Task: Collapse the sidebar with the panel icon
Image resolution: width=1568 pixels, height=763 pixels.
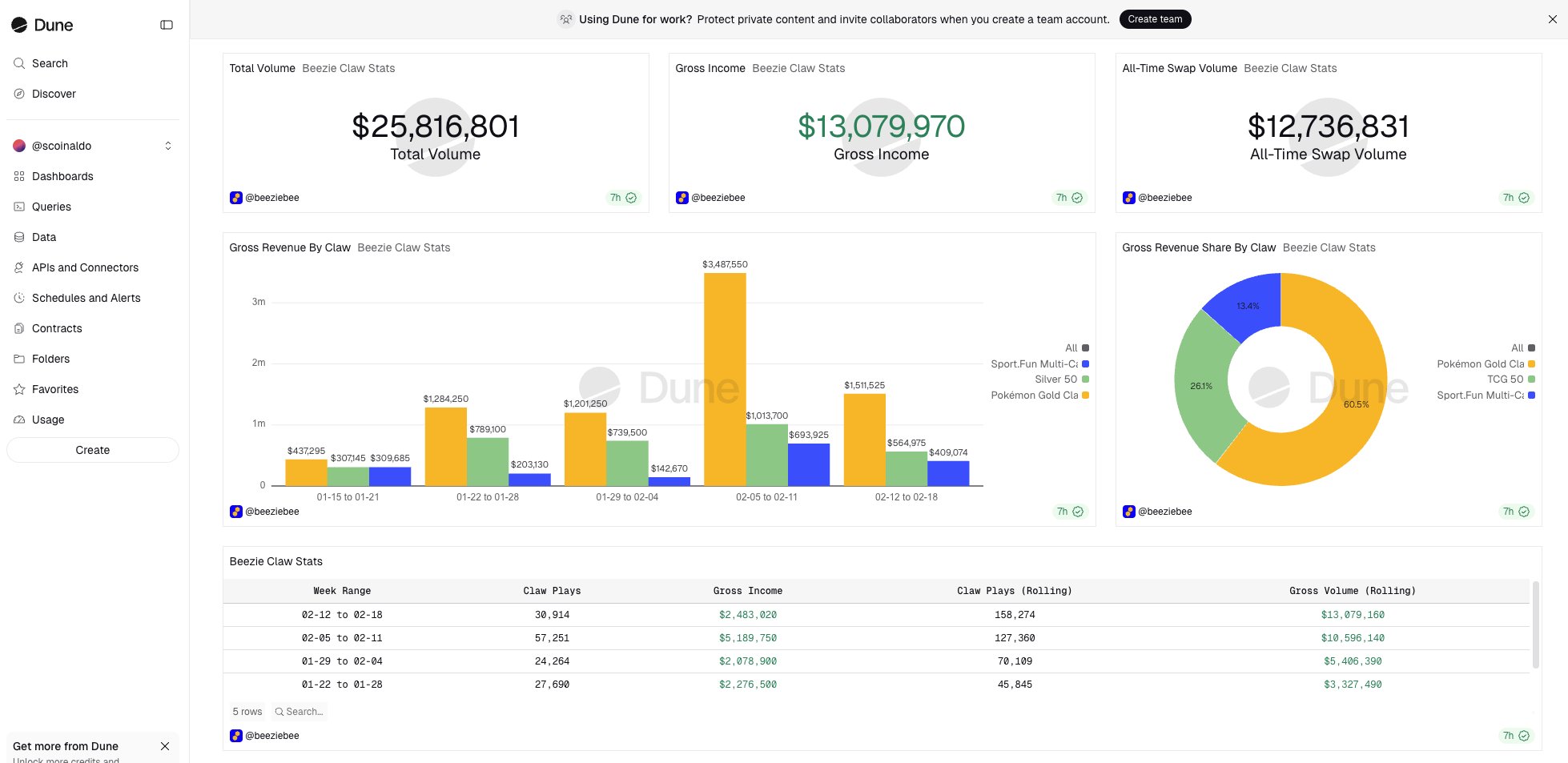Action: [167, 25]
